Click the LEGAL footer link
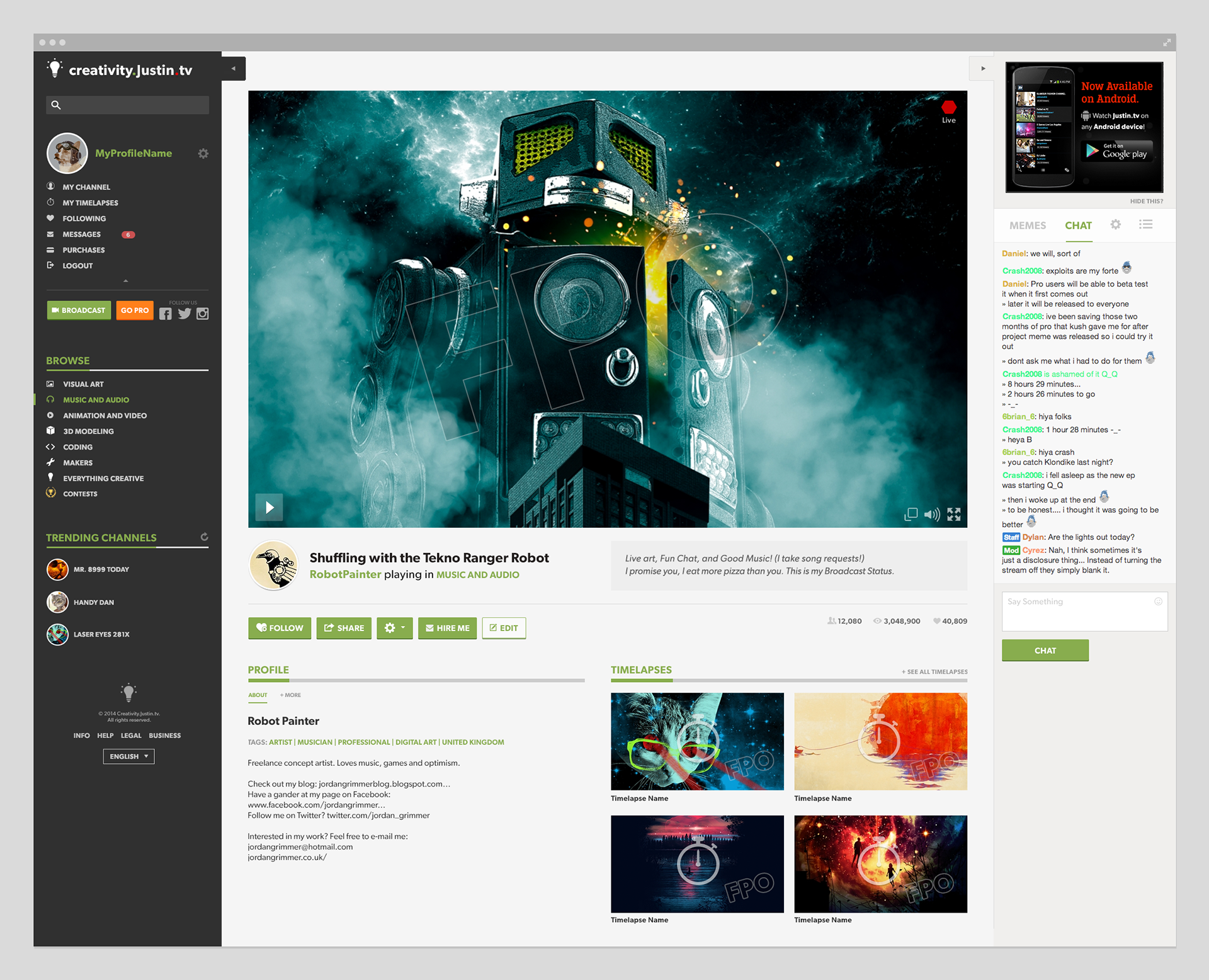 pos(131,736)
